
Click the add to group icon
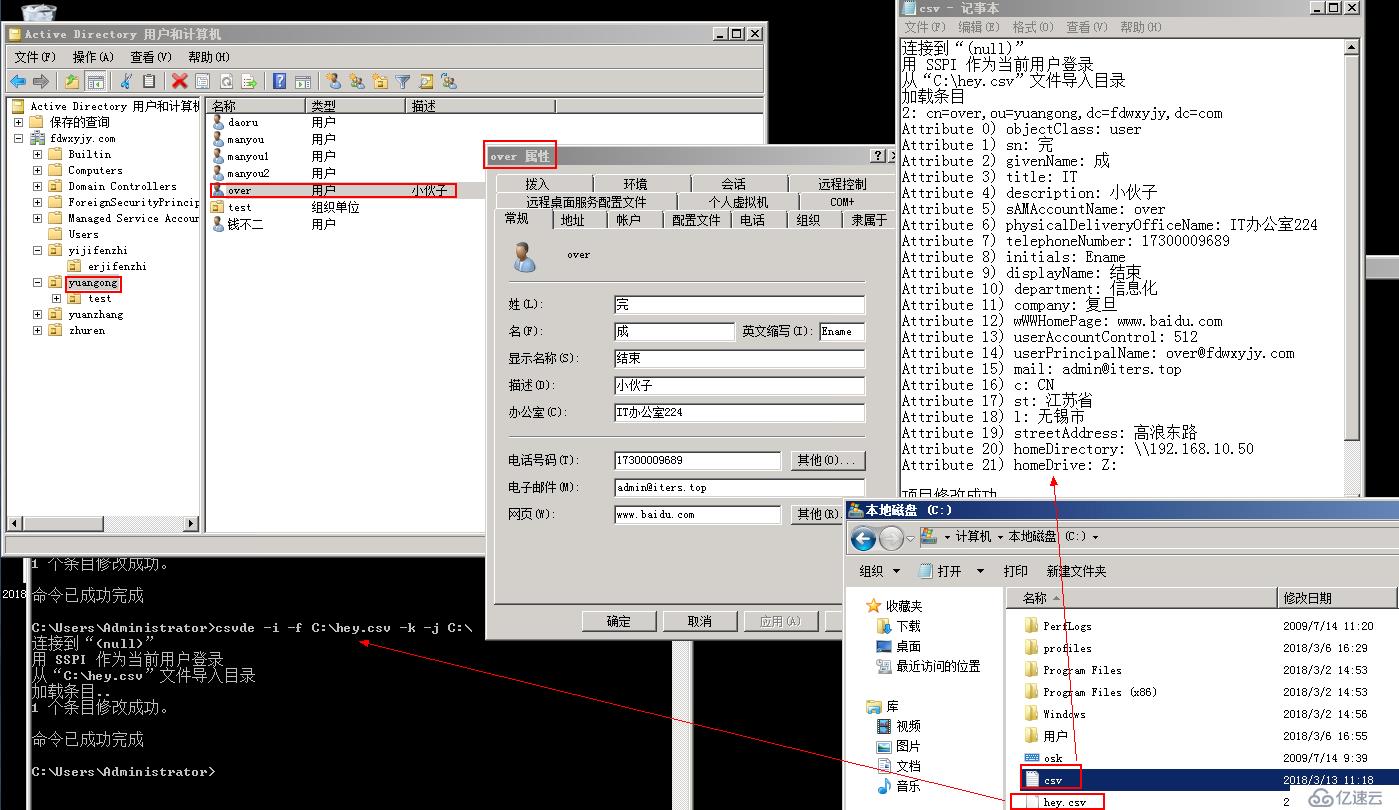click(x=449, y=82)
